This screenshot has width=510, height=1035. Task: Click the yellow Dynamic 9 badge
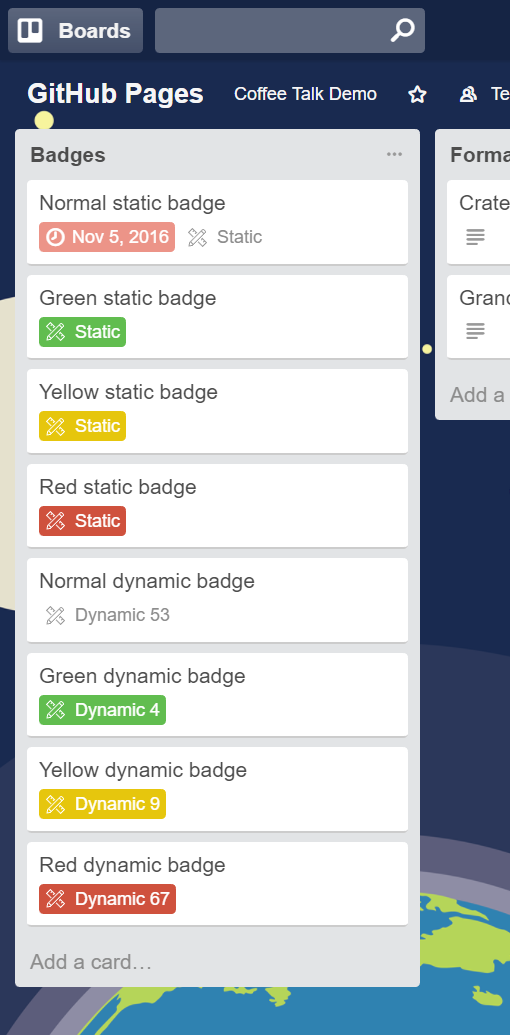pyautogui.click(x=102, y=804)
